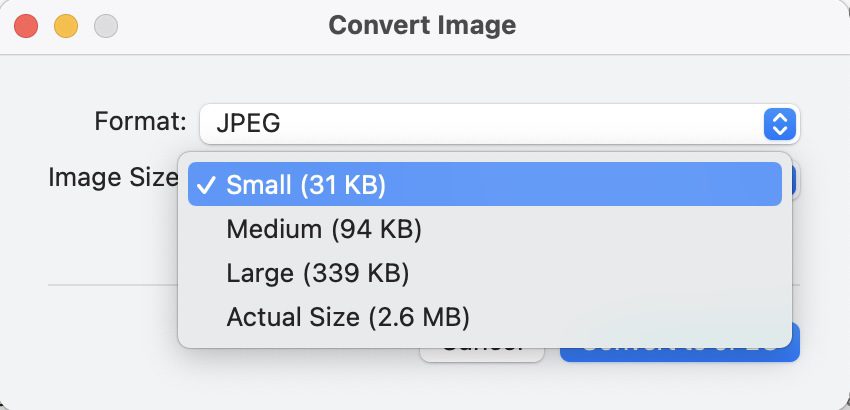Select Actual Size (2.6 MB)
850x410 pixels.
point(348,318)
